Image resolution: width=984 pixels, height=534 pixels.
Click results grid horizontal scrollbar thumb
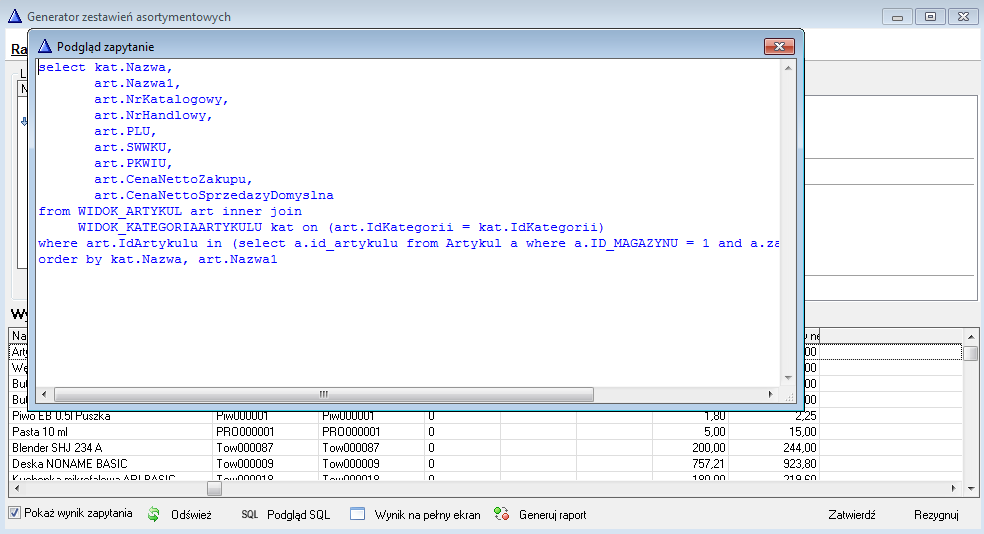click(215, 488)
